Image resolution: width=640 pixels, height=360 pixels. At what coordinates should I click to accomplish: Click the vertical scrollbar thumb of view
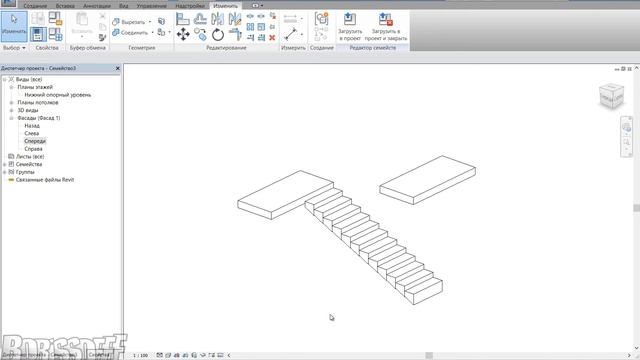(x=636, y=208)
